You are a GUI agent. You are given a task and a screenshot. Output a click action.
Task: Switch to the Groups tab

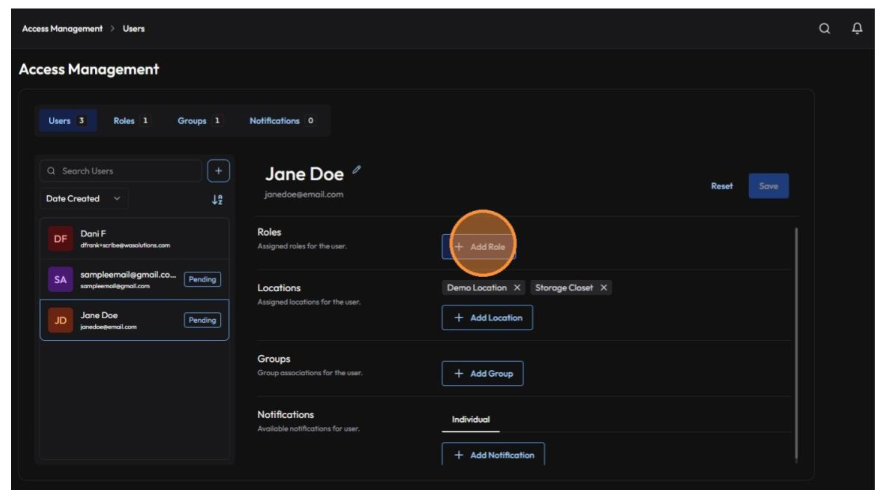tap(199, 120)
